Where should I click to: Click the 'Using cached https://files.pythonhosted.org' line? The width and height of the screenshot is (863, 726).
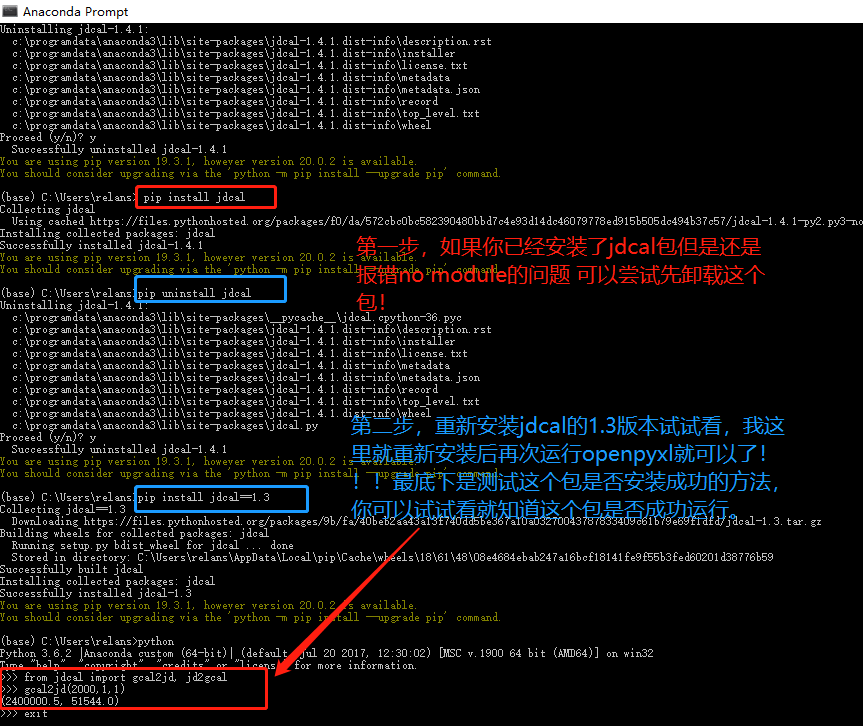(x=437, y=221)
